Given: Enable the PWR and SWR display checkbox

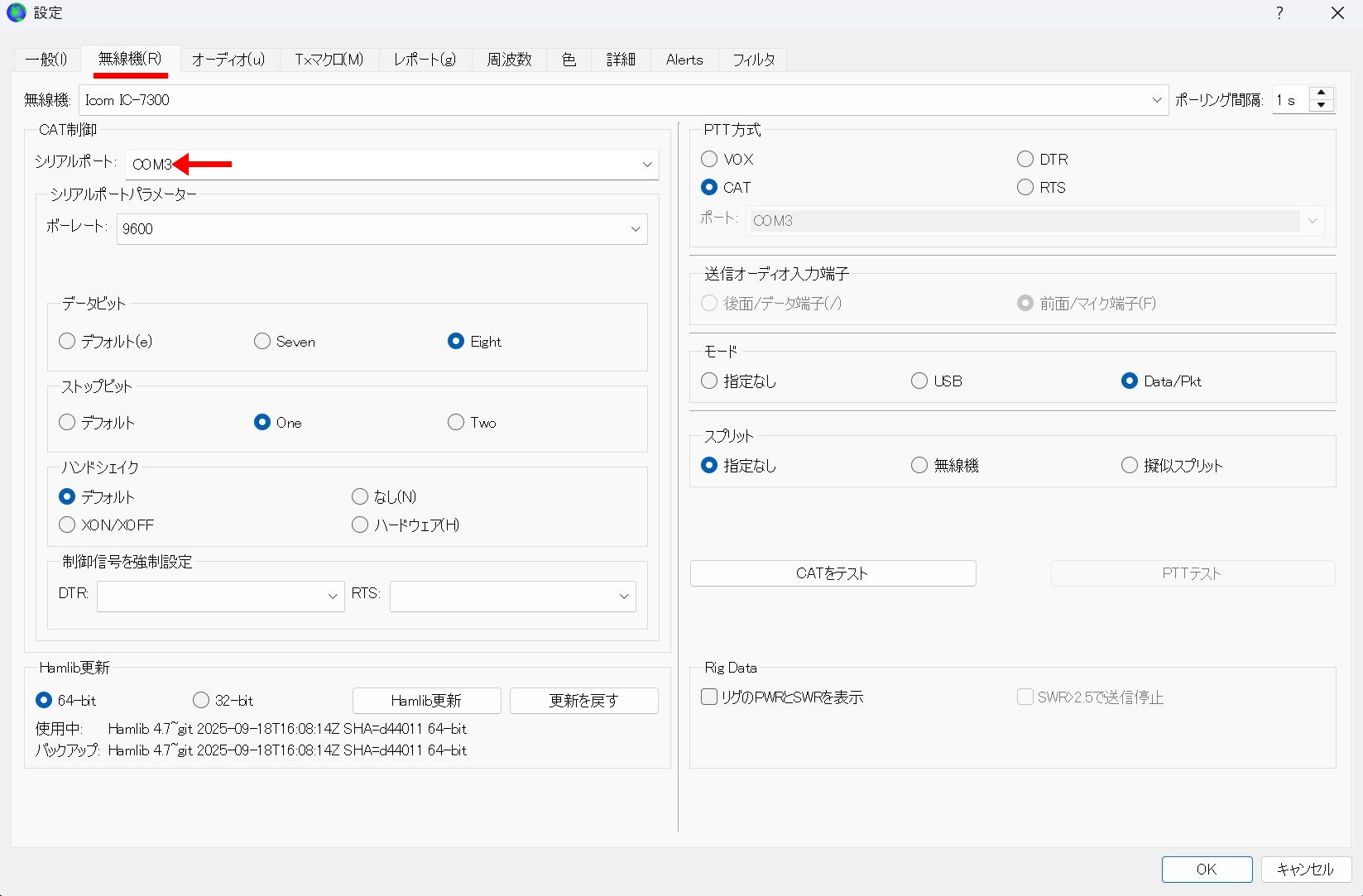Looking at the screenshot, I should tap(710, 697).
